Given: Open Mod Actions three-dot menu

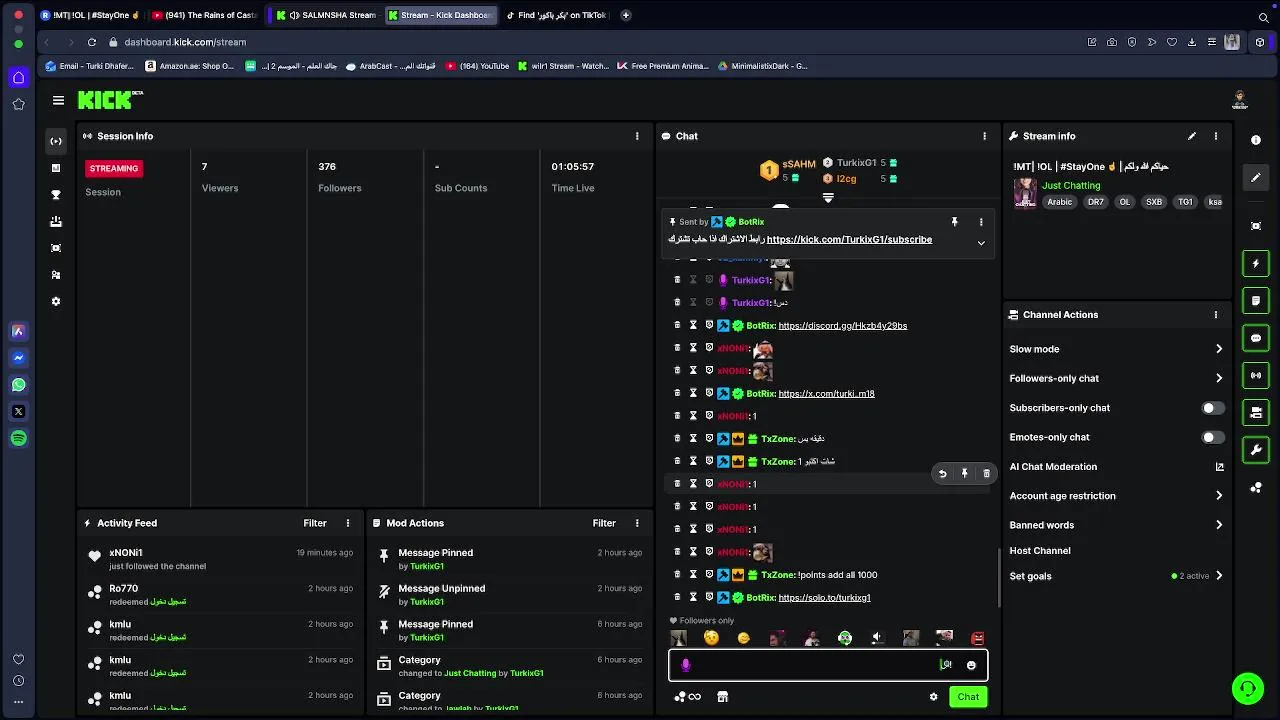Looking at the screenshot, I should (637, 523).
